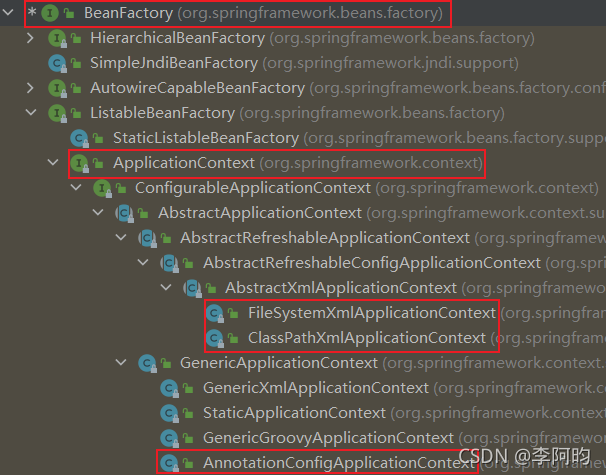Click the AutowireCapableBeanFactory interface icon
606x475 pixels.
[57, 88]
